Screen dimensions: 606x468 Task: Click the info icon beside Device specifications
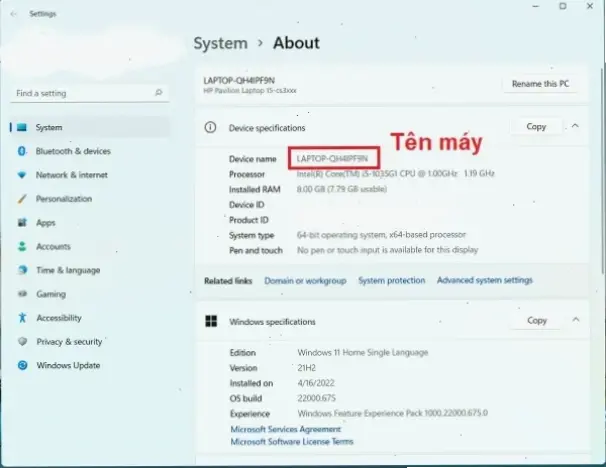click(210, 127)
